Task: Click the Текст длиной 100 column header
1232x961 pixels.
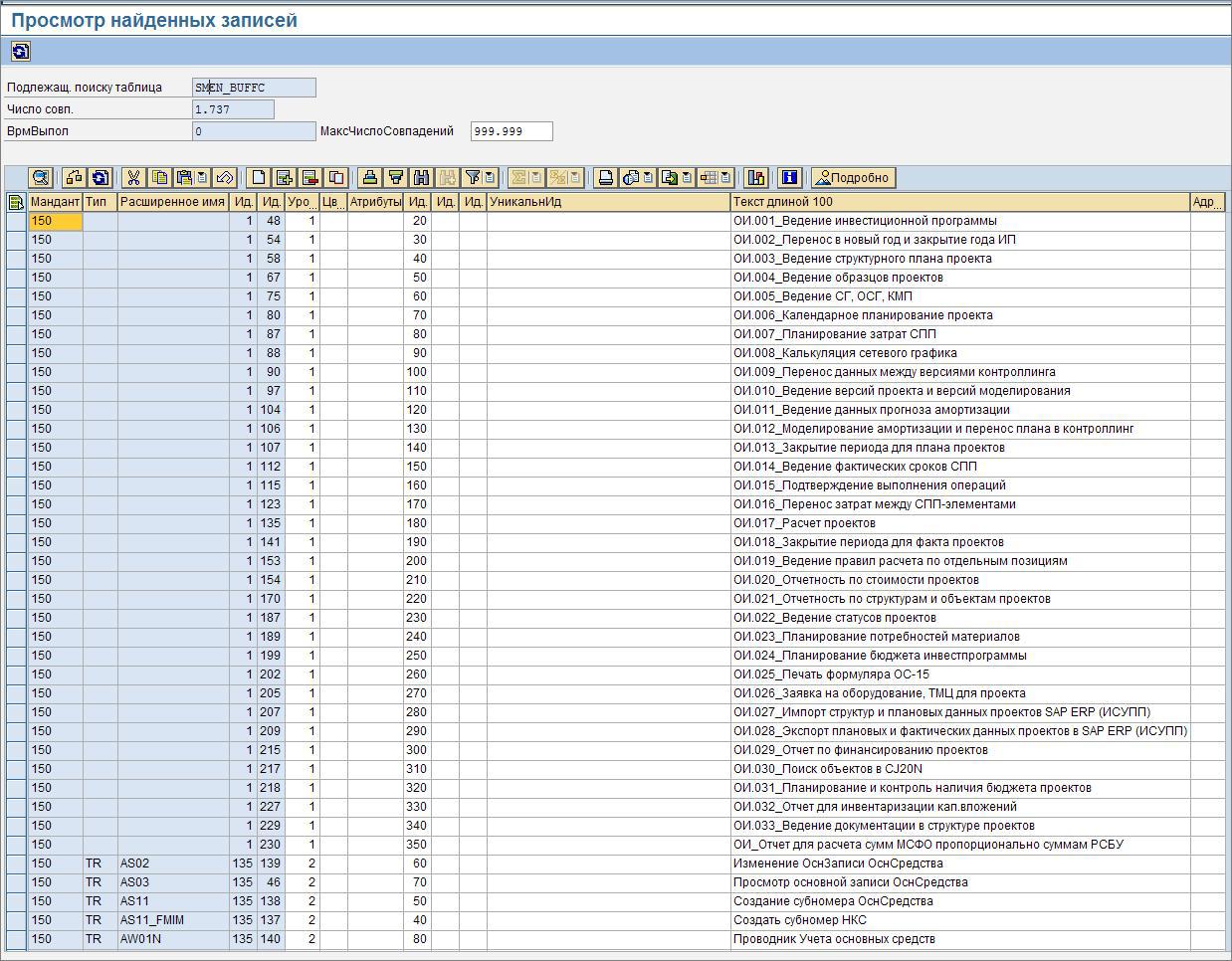Action: point(960,202)
